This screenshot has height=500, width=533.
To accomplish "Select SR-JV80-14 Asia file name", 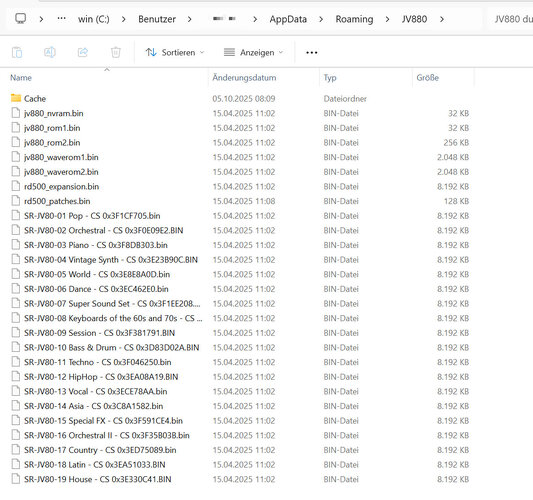I will (x=93, y=406).
